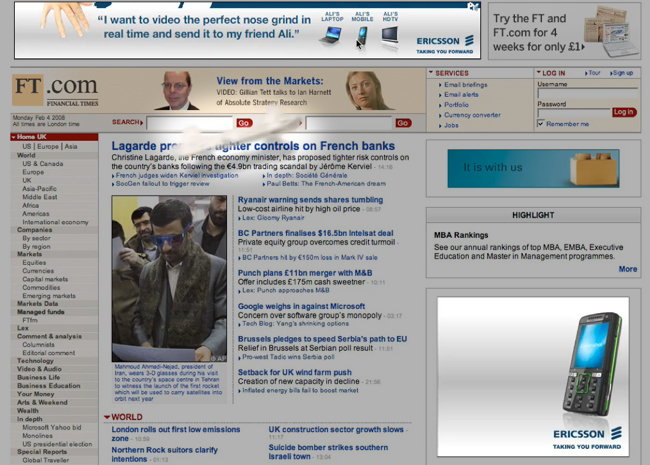Open Punch plans £11bn merger headline
This screenshot has height=465, width=650.
click(x=305, y=273)
